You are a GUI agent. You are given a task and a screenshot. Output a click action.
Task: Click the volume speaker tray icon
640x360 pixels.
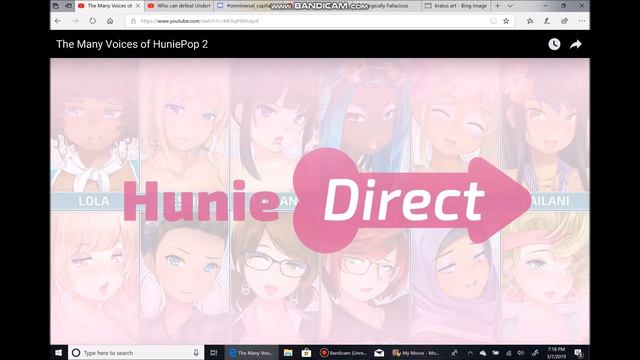tap(520, 353)
